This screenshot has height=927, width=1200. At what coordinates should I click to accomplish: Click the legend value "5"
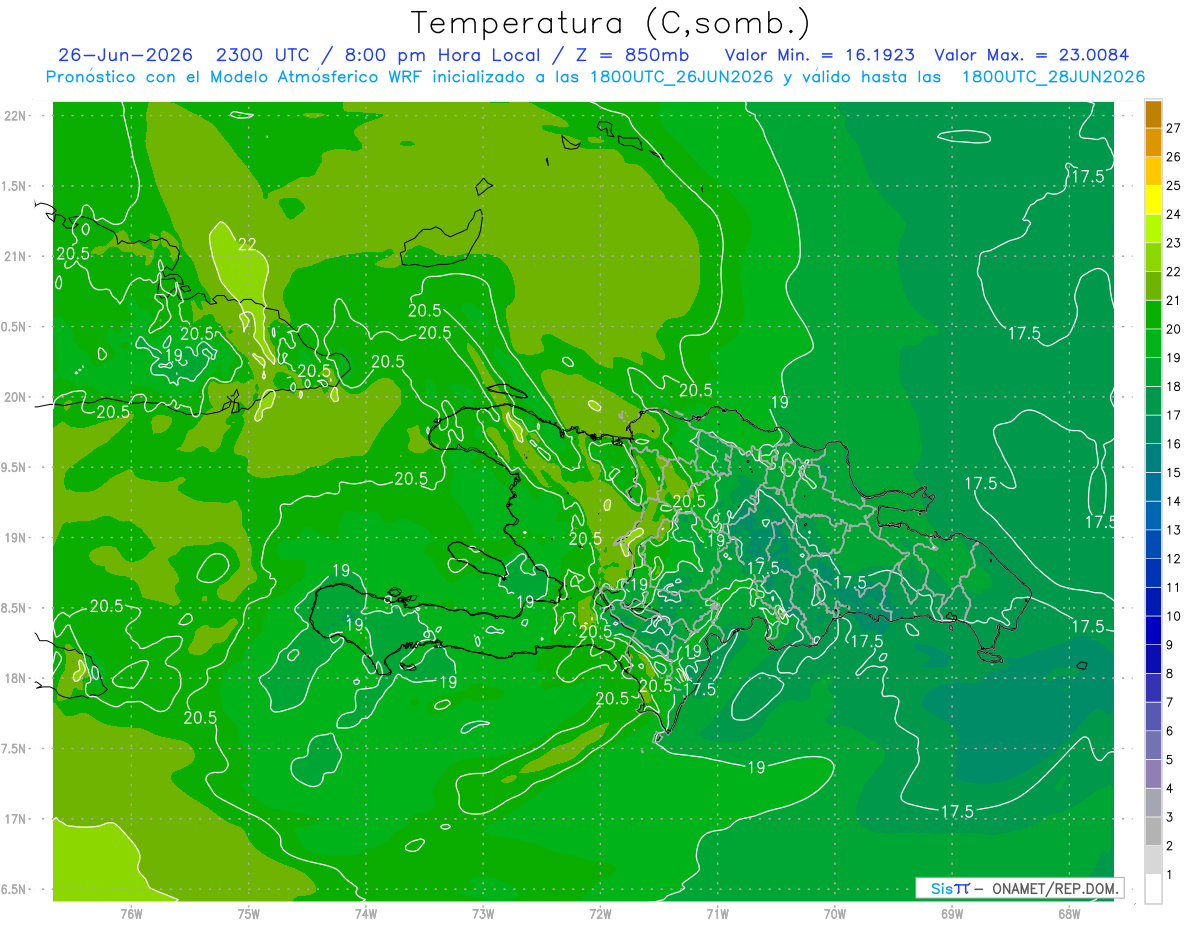1170,760
